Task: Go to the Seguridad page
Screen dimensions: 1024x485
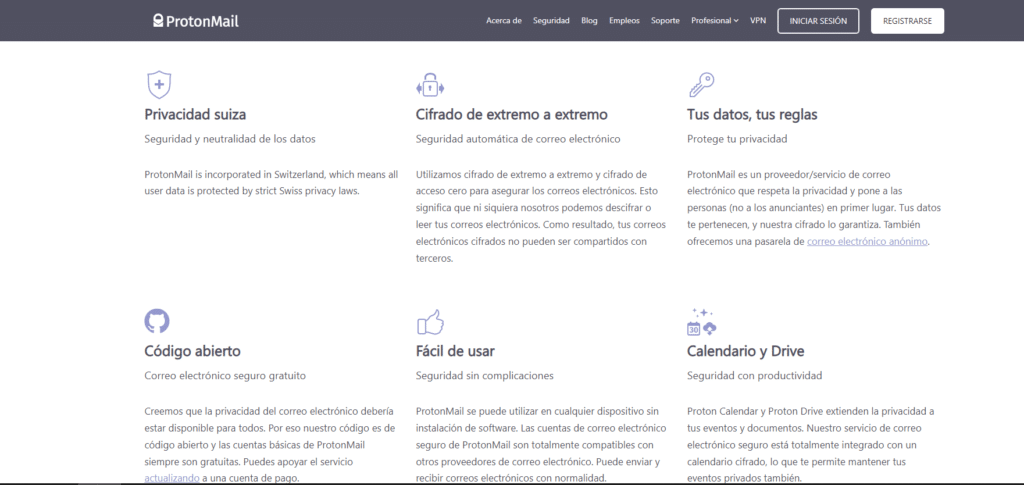Action: tap(551, 21)
